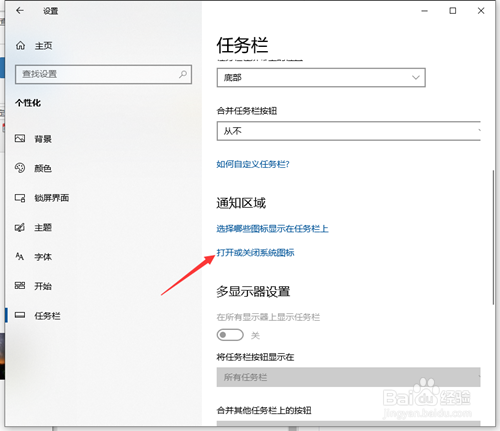Open the 主页 home icon
Image resolution: width=500 pixels, height=431 pixels.
pyautogui.click(x=20, y=45)
